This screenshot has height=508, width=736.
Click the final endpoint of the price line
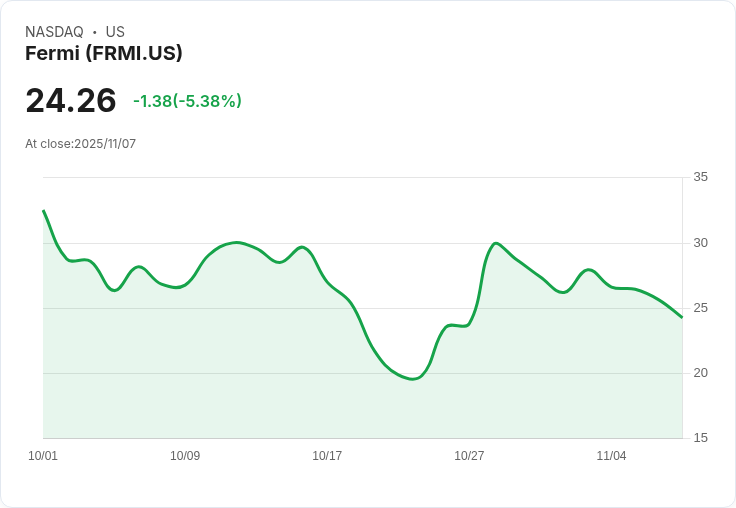pyautogui.click(x=682, y=317)
